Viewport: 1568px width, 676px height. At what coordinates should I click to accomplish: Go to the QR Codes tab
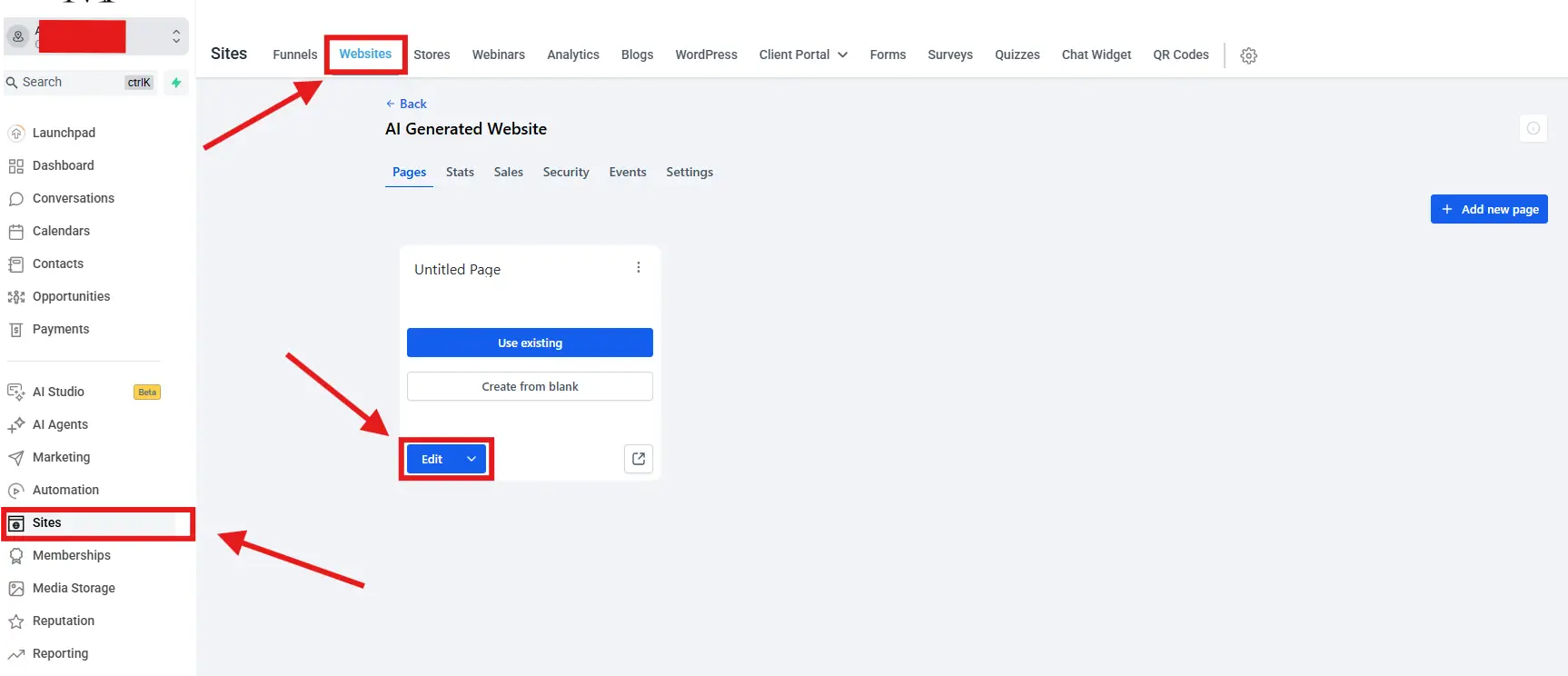coord(1181,55)
